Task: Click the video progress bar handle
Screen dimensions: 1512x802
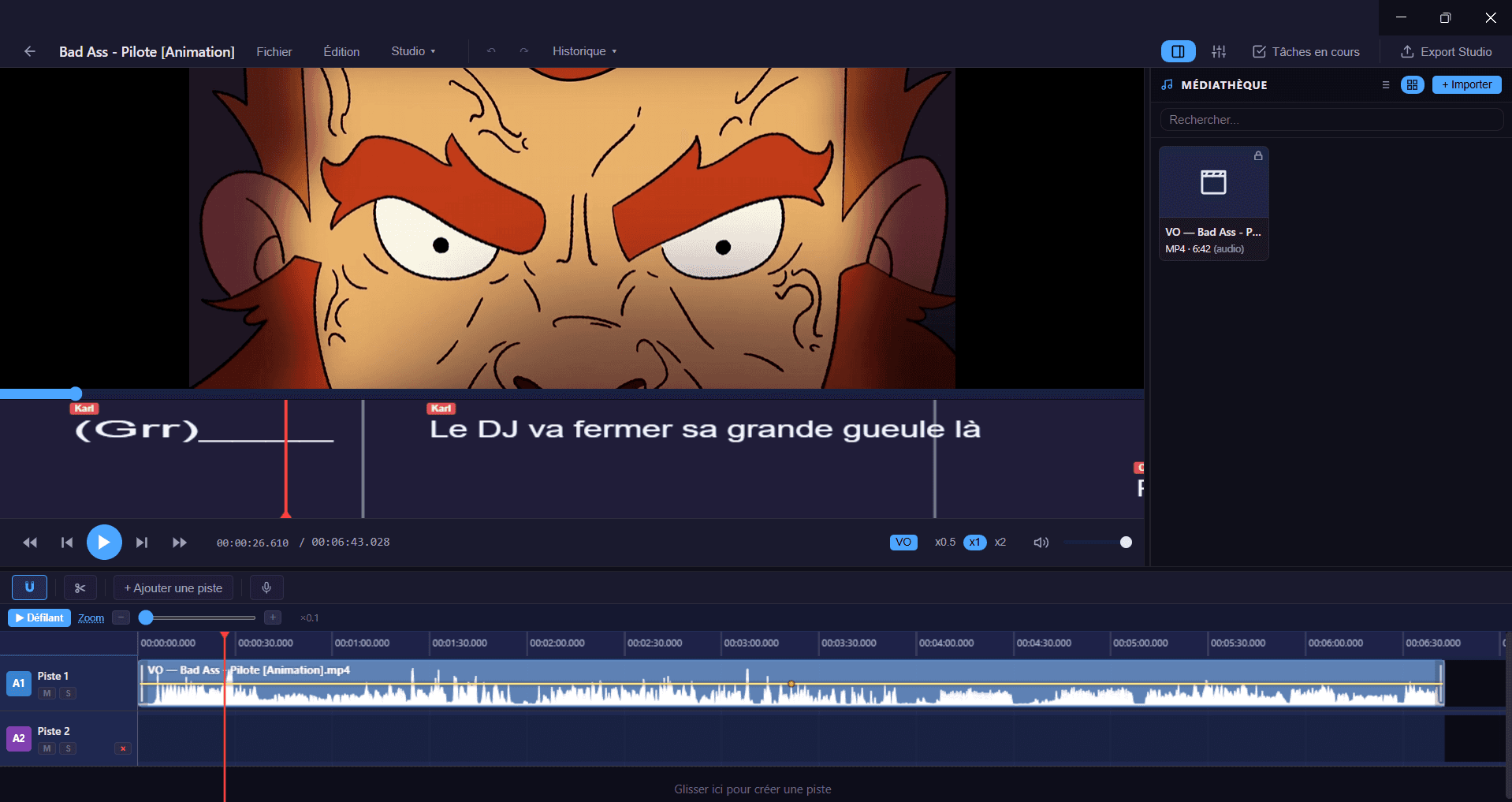Action: [x=76, y=394]
